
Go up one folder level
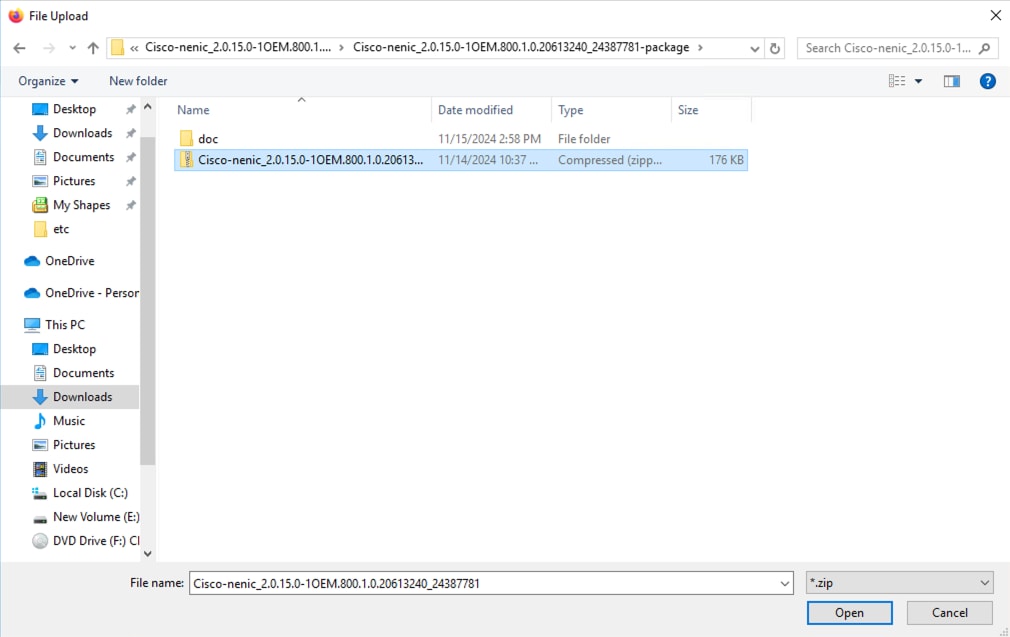[x=93, y=48]
